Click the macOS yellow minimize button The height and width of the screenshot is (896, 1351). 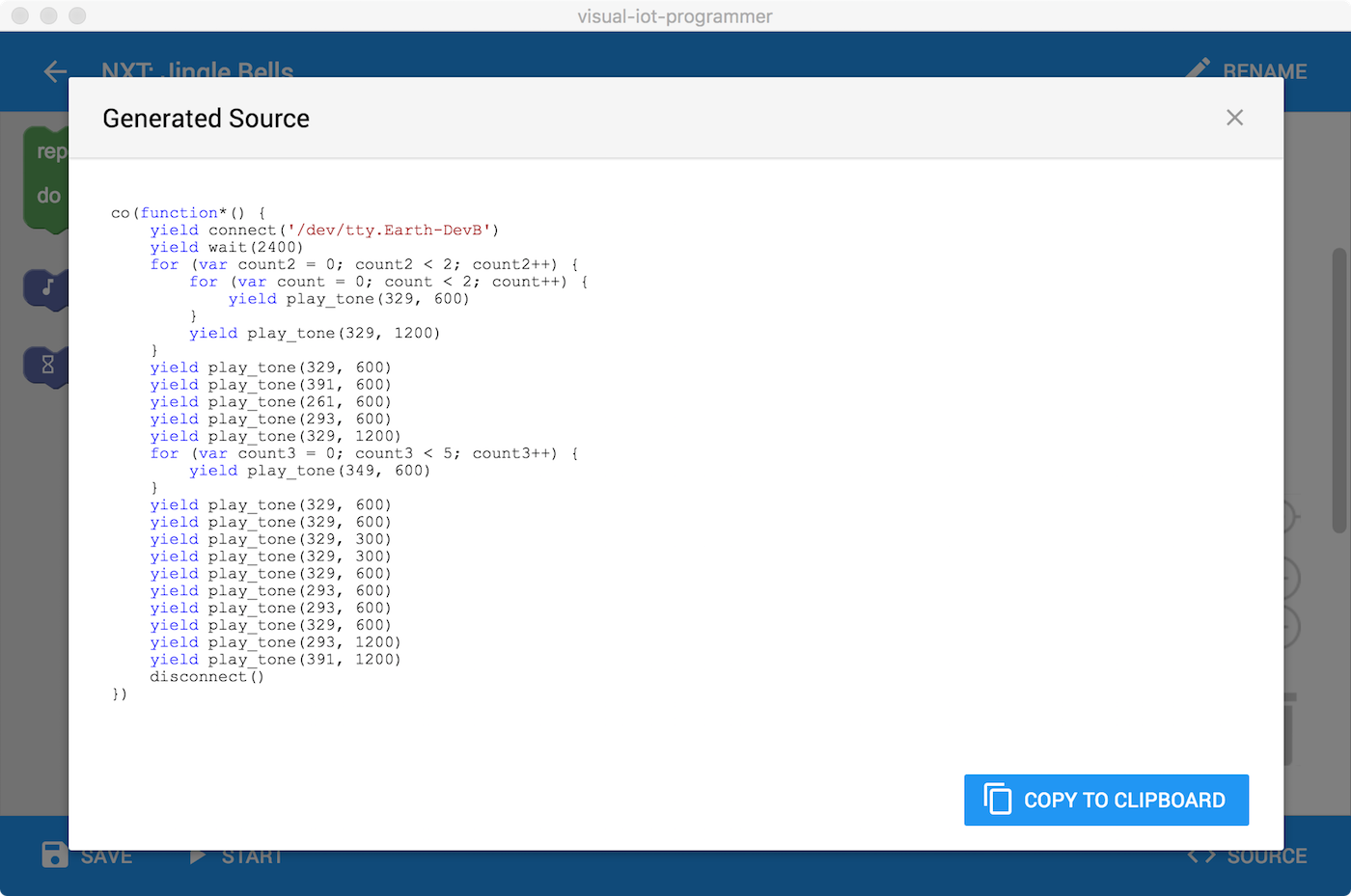click(x=49, y=15)
